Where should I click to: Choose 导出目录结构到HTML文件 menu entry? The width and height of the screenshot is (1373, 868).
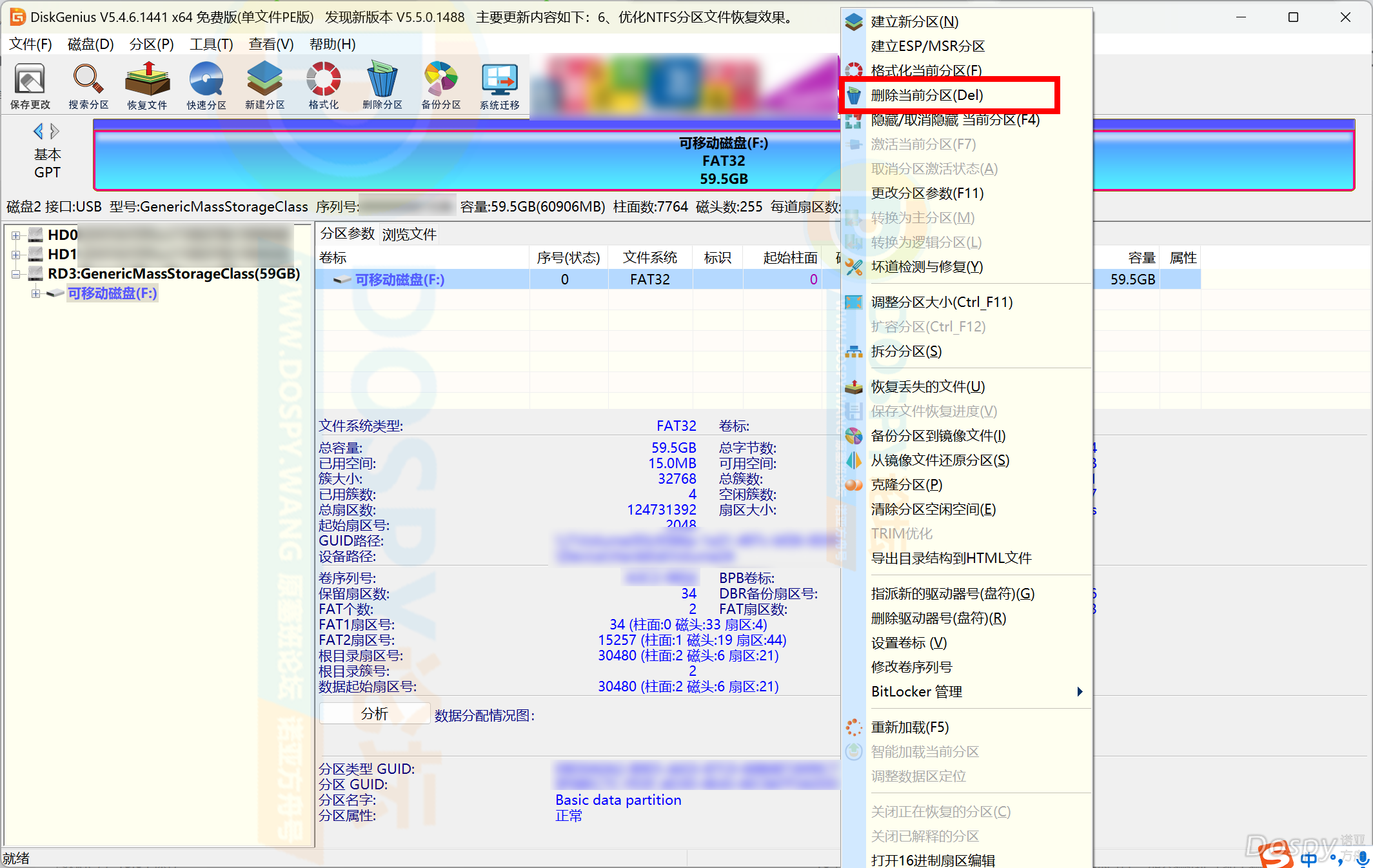(x=967, y=558)
